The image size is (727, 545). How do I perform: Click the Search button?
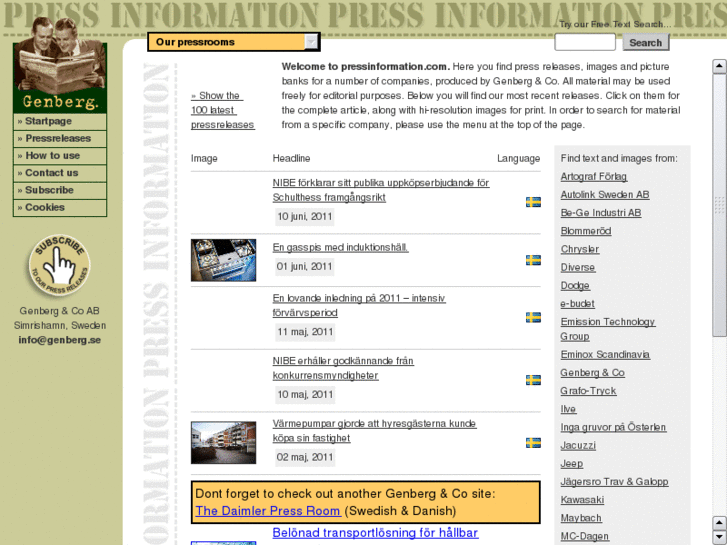(645, 42)
